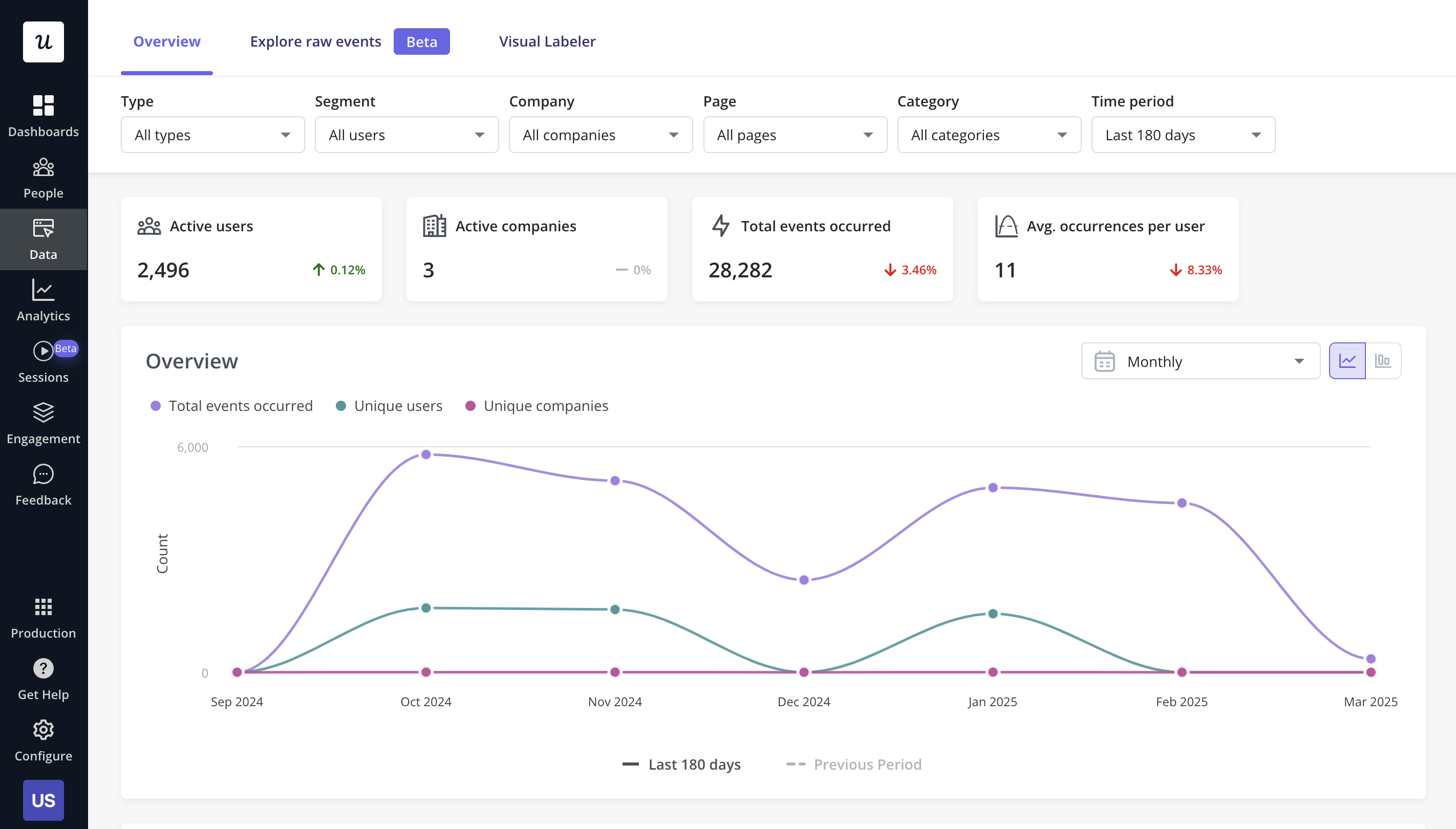The image size is (1456, 829).
Task: Switch to bar chart view
Action: 1383,360
